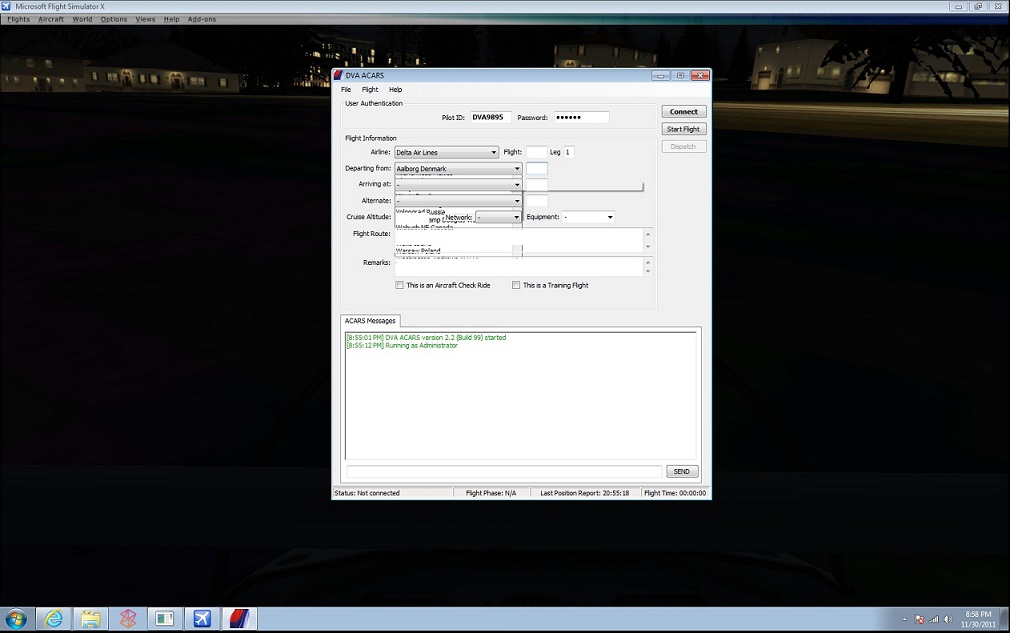Open Add-ons menu in Flight Simulator

(202, 19)
